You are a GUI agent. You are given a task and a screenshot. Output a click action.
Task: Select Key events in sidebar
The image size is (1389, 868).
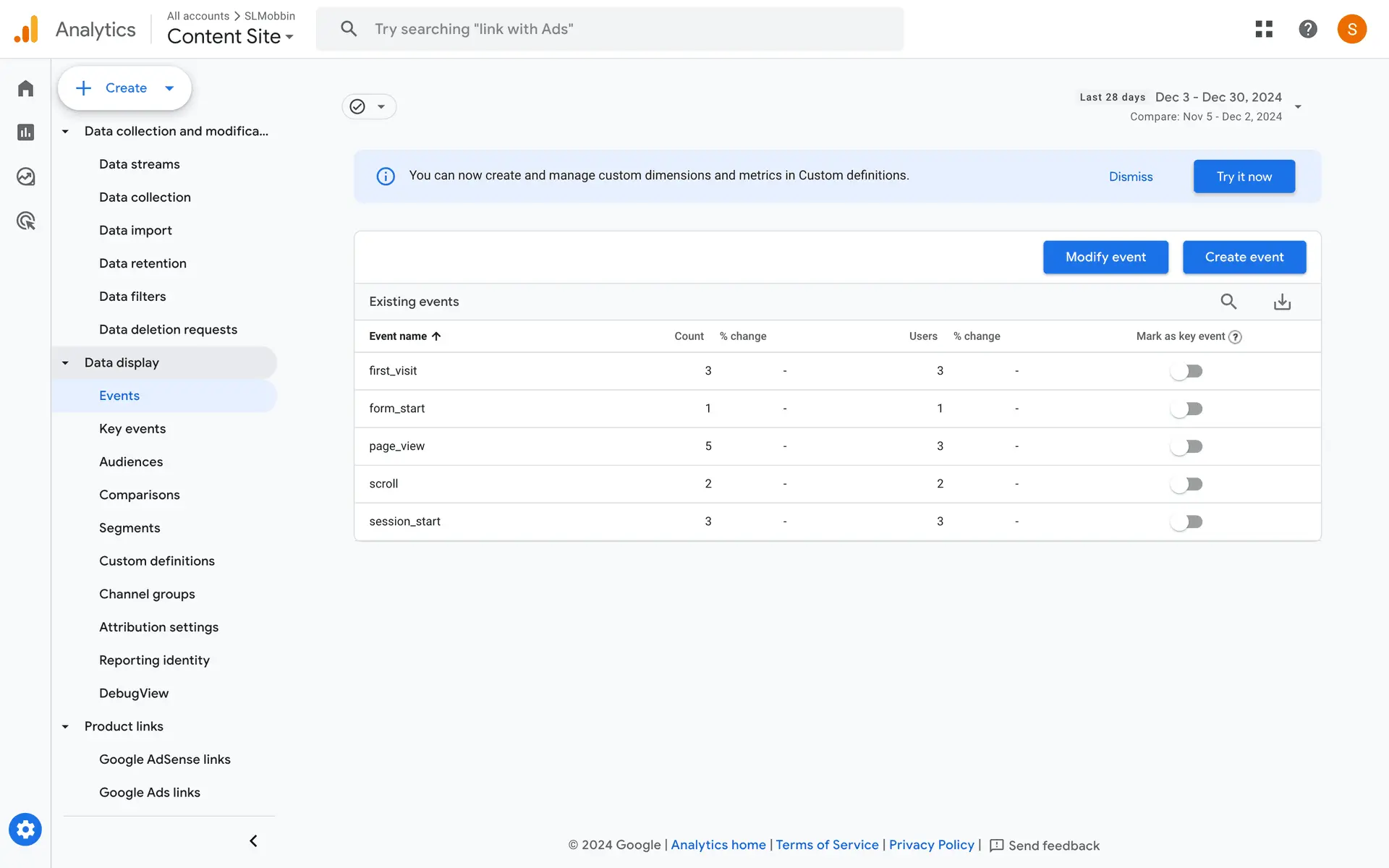pos(132,429)
